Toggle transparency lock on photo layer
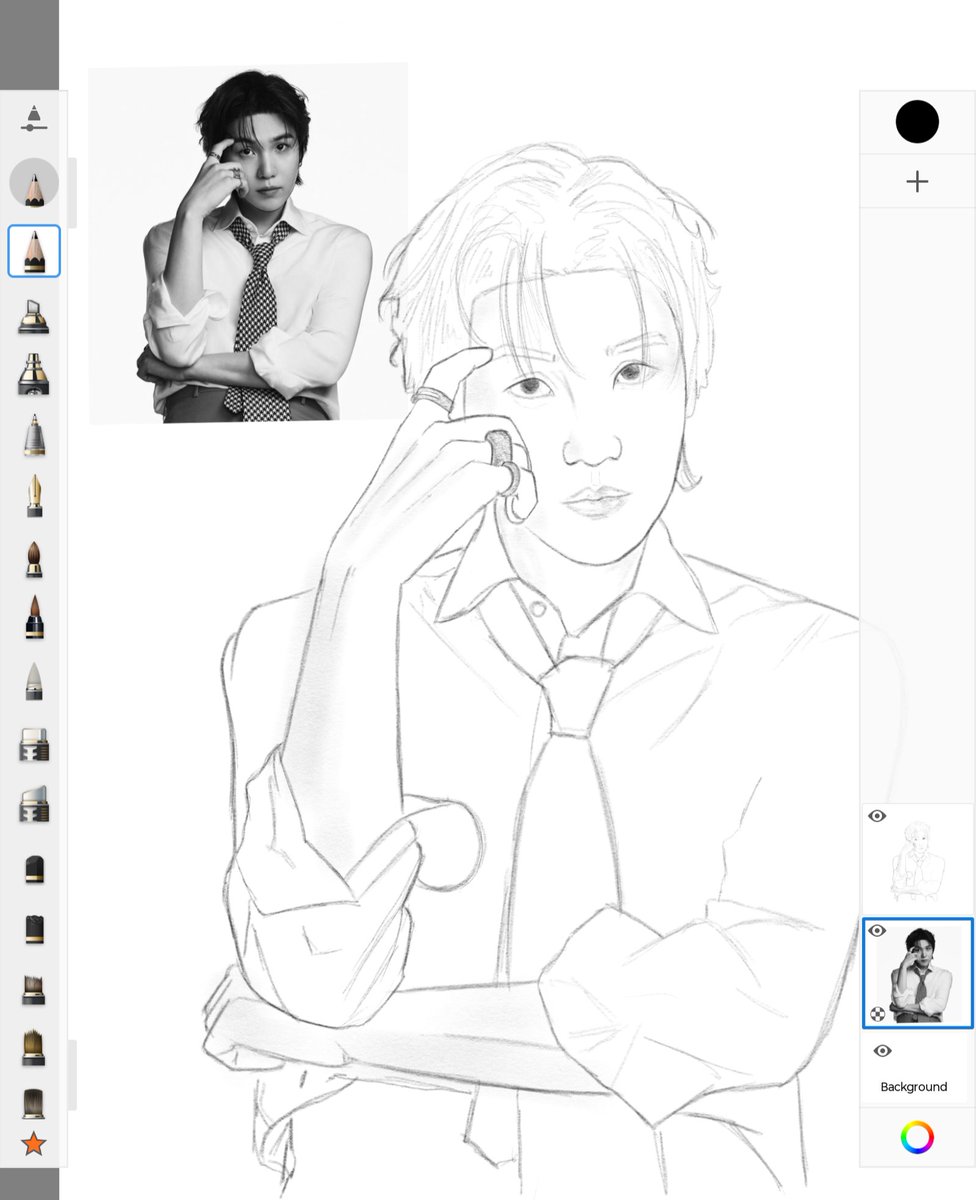 click(x=877, y=1014)
